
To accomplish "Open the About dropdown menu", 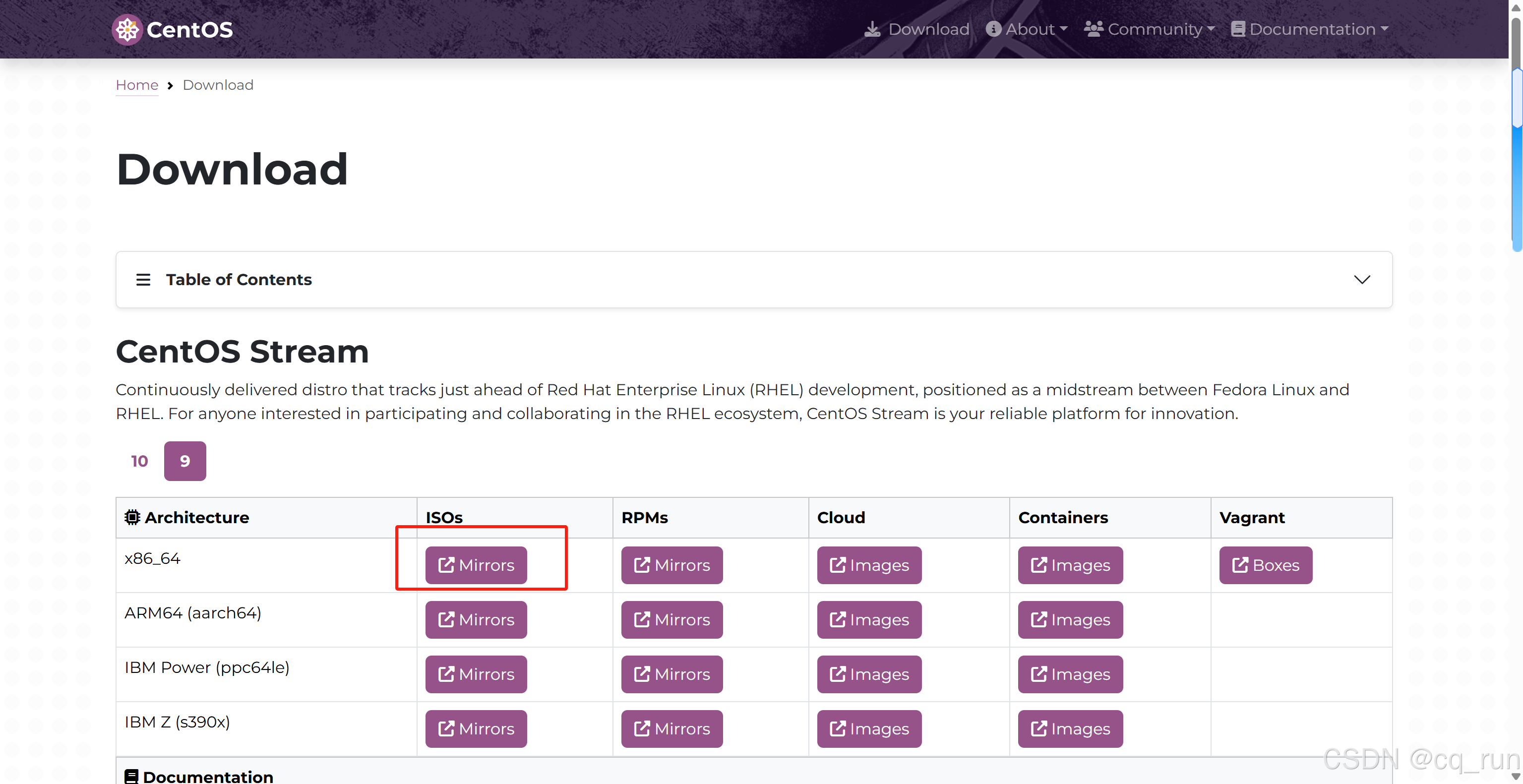I will point(1027,29).
